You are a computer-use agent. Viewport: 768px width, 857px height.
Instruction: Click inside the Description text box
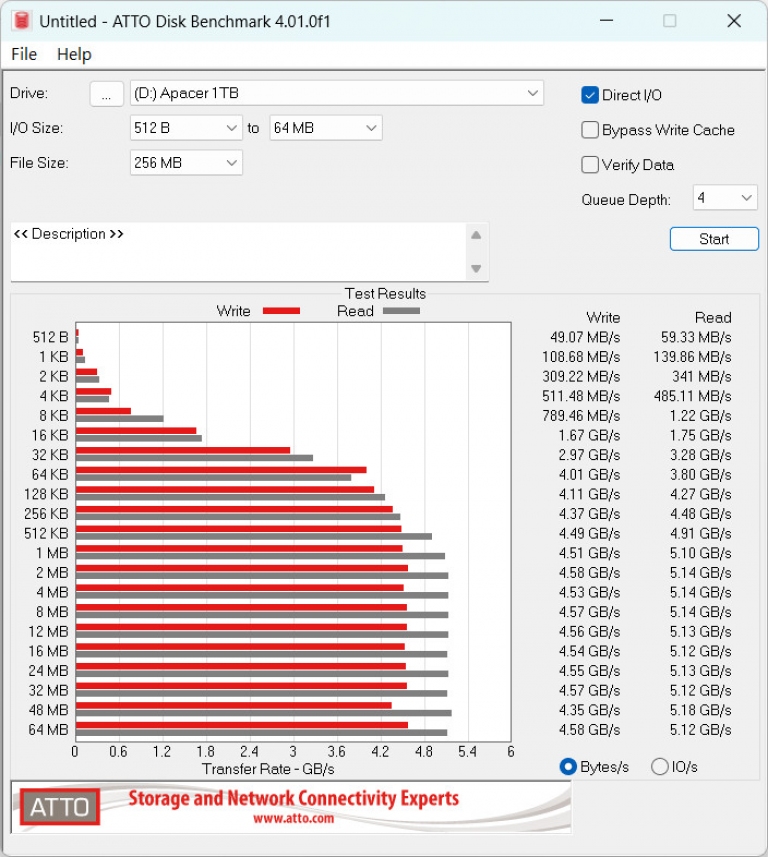click(x=238, y=251)
